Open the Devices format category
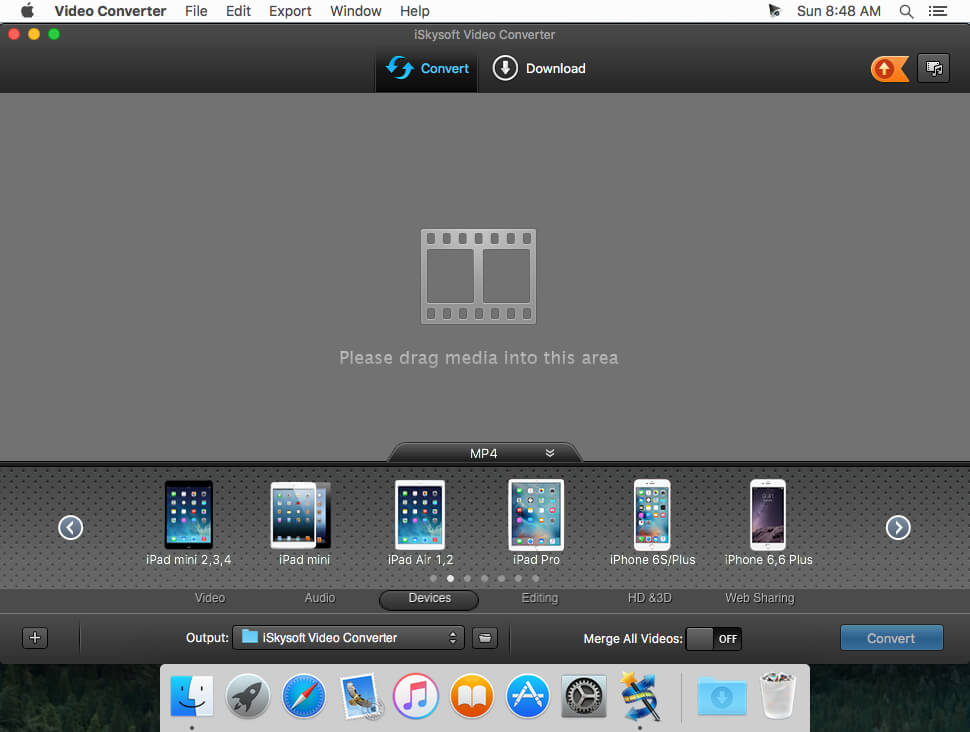The height and width of the screenshot is (732, 970). (429, 599)
